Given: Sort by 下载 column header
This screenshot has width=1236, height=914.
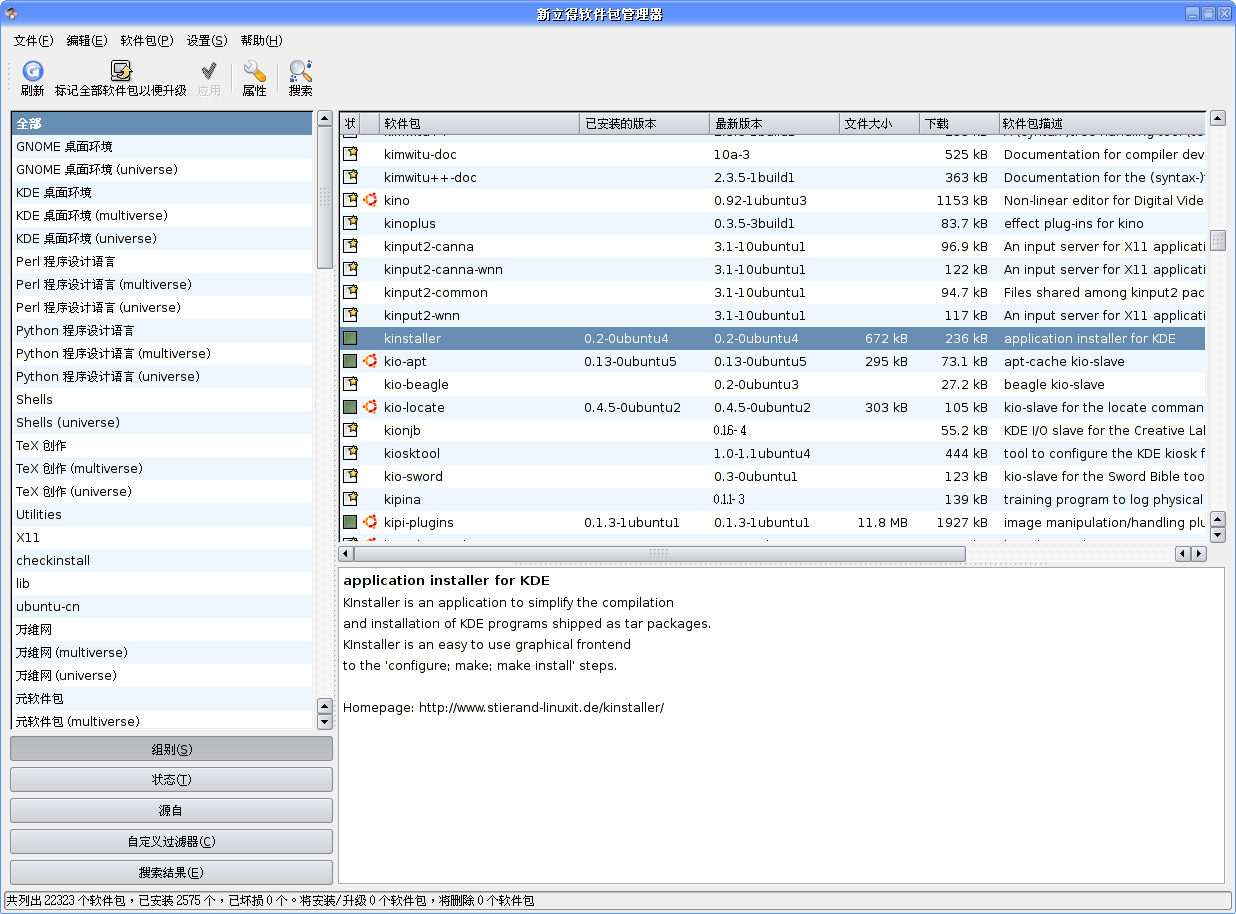Looking at the screenshot, I should coord(959,124).
